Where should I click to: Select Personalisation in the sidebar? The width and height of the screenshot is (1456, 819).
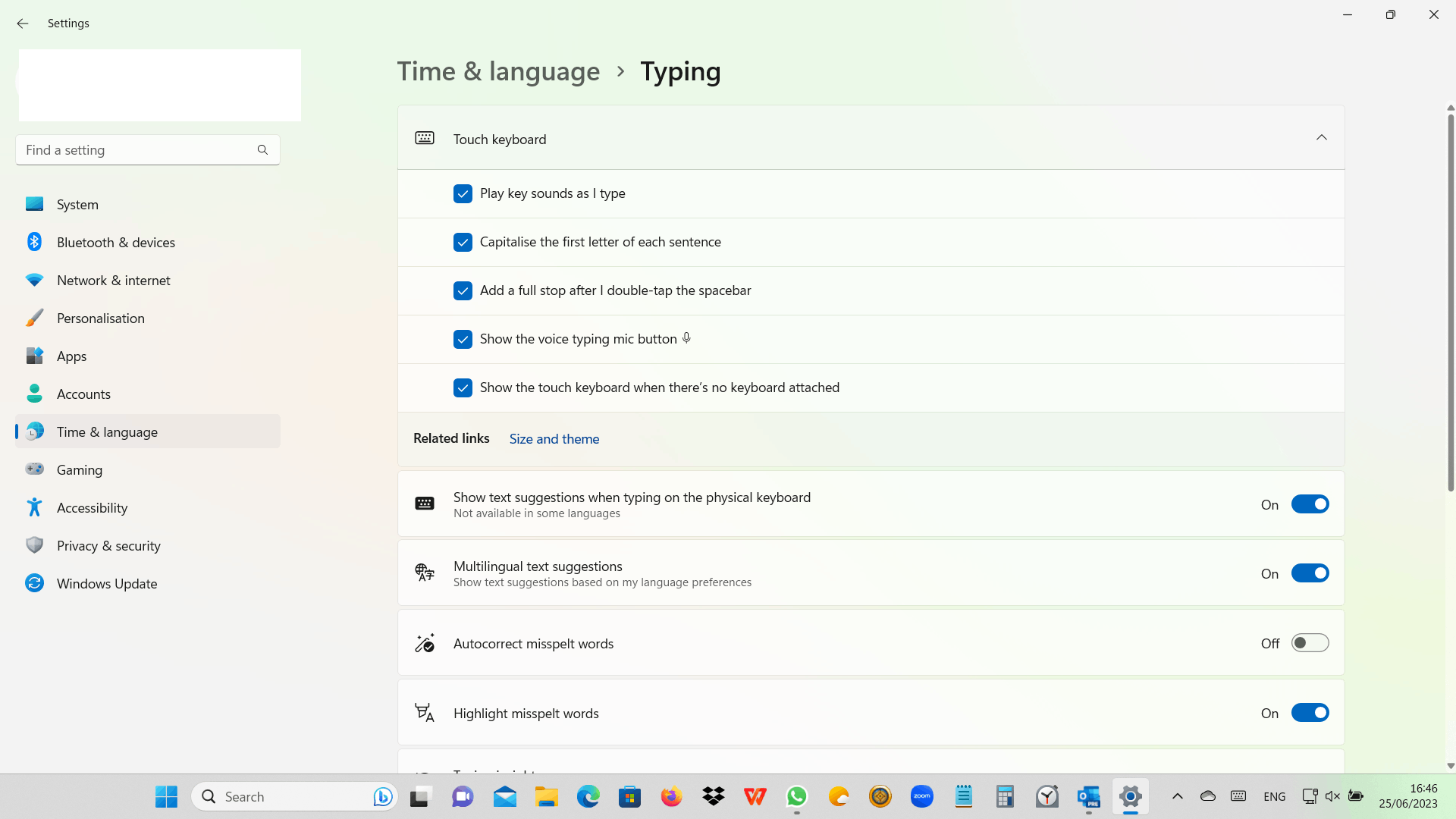pyautogui.click(x=100, y=318)
